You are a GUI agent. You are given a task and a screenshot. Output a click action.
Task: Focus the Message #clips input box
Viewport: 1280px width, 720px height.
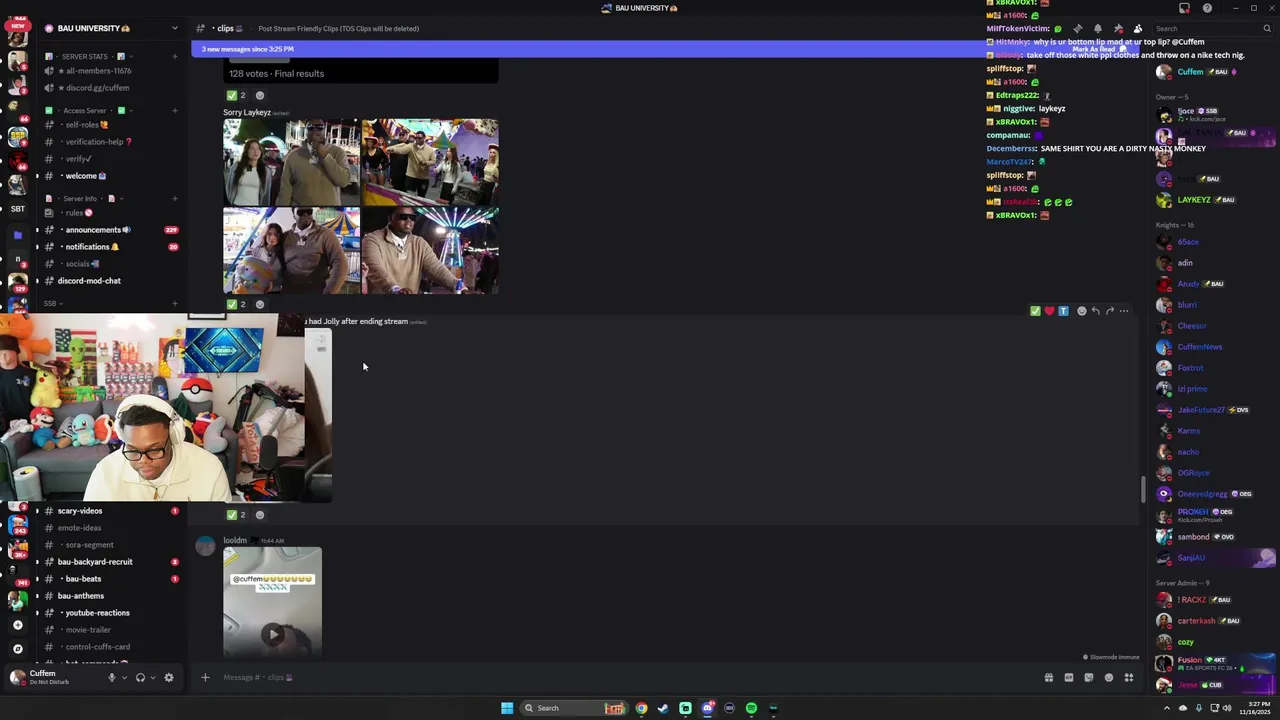pyautogui.click(x=620, y=677)
